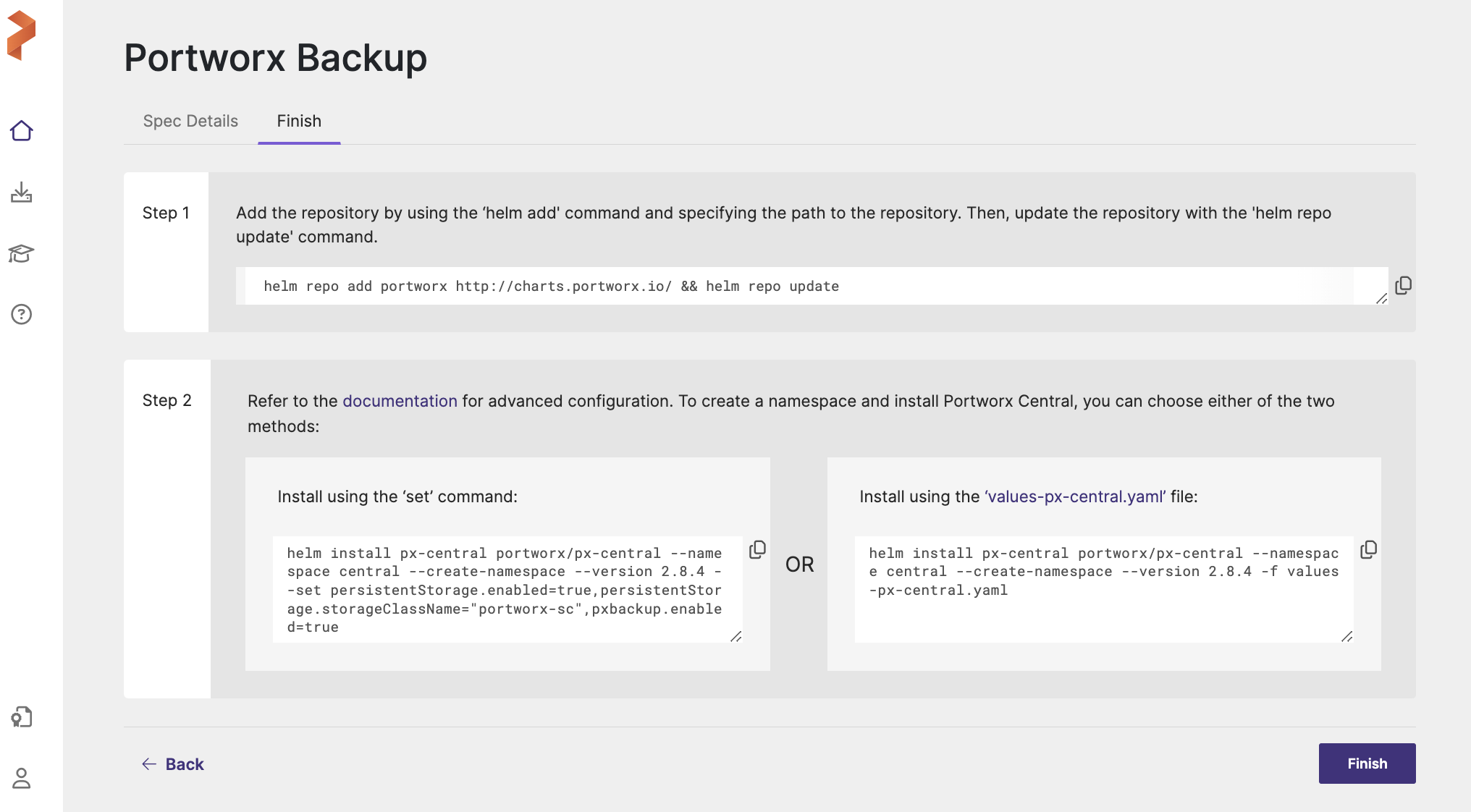Click the Portworx logo icon
Image resolution: width=1471 pixels, height=812 pixels.
(21, 35)
